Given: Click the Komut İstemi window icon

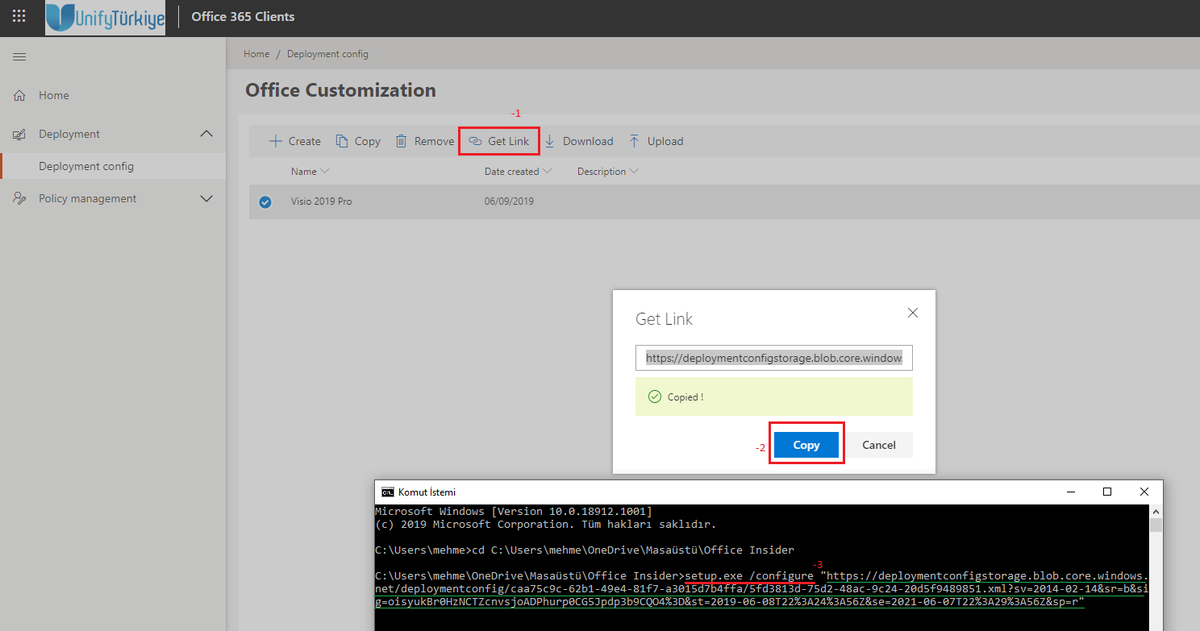Looking at the screenshot, I should (x=388, y=492).
